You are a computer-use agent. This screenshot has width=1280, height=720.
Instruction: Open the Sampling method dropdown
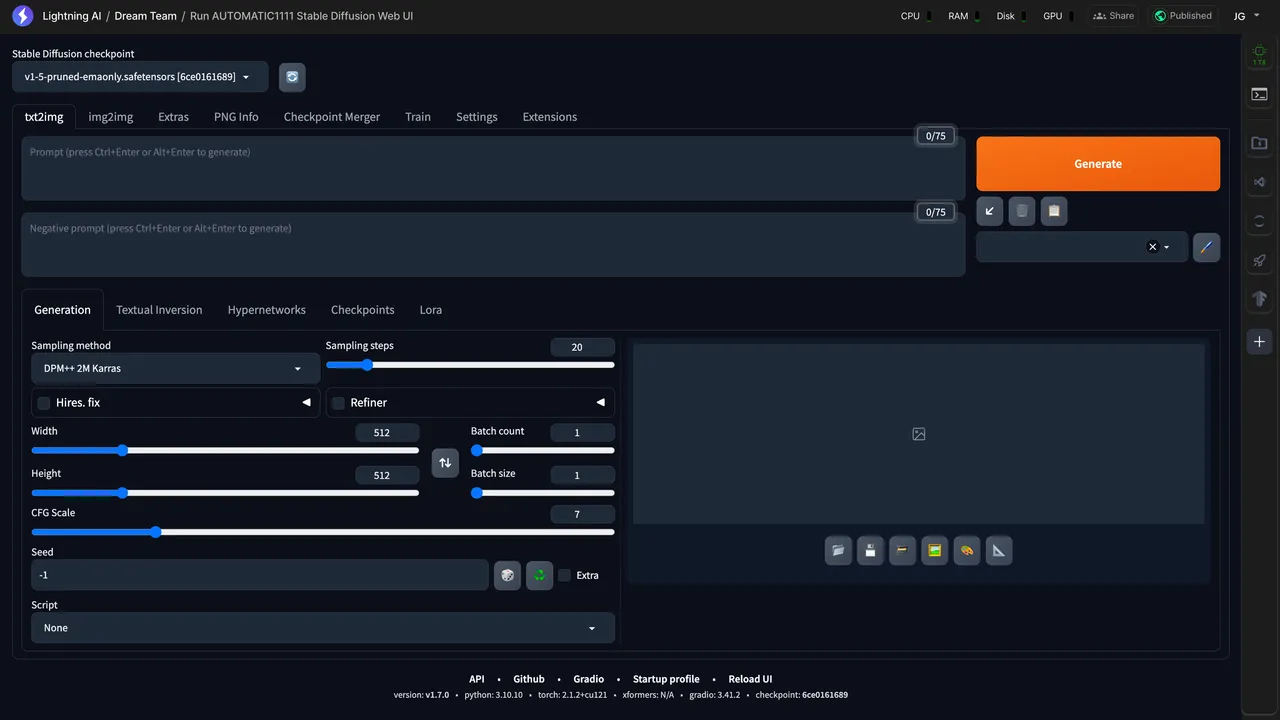click(x=175, y=368)
